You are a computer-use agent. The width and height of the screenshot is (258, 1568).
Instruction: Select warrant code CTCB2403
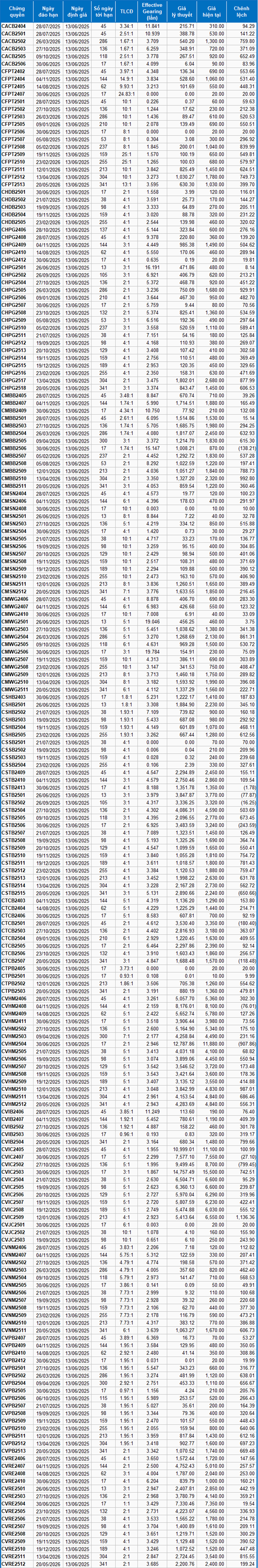pyautogui.click(x=14, y=900)
